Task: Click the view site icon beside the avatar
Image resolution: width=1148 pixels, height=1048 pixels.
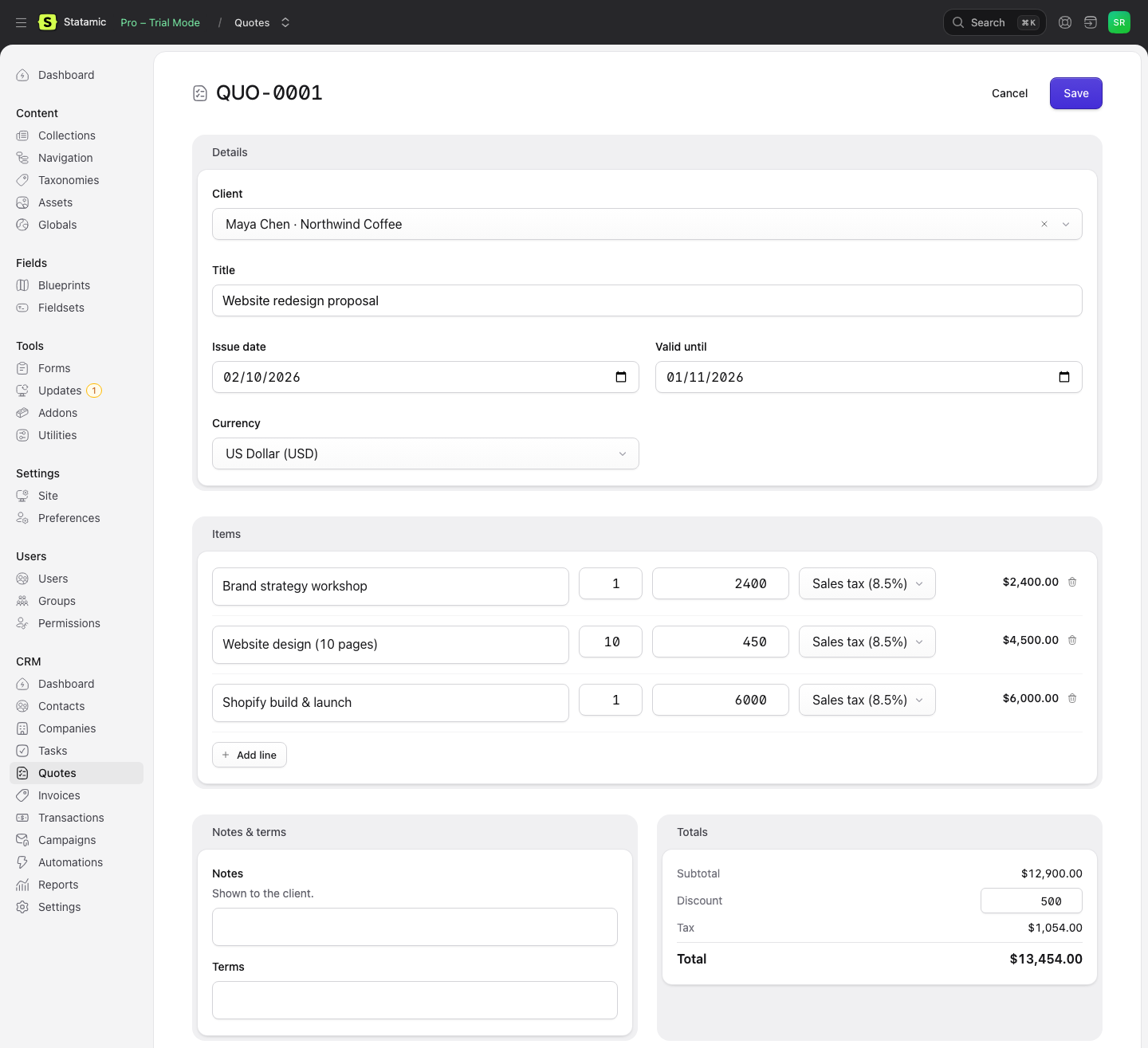Action: click(x=1091, y=22)
